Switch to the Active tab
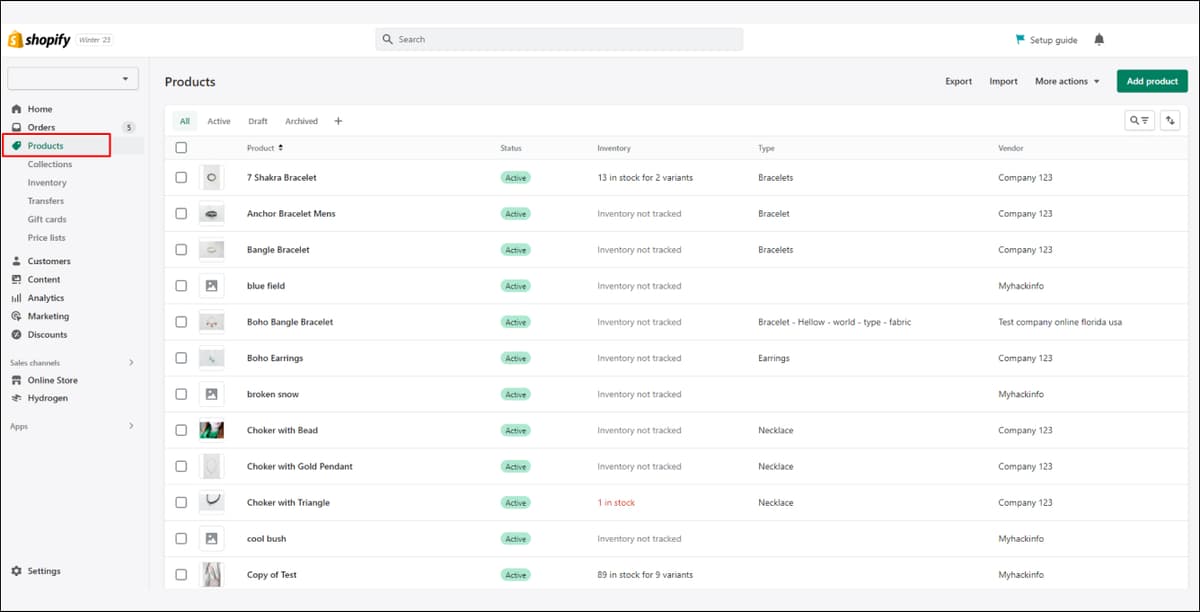 coord(219,121)
